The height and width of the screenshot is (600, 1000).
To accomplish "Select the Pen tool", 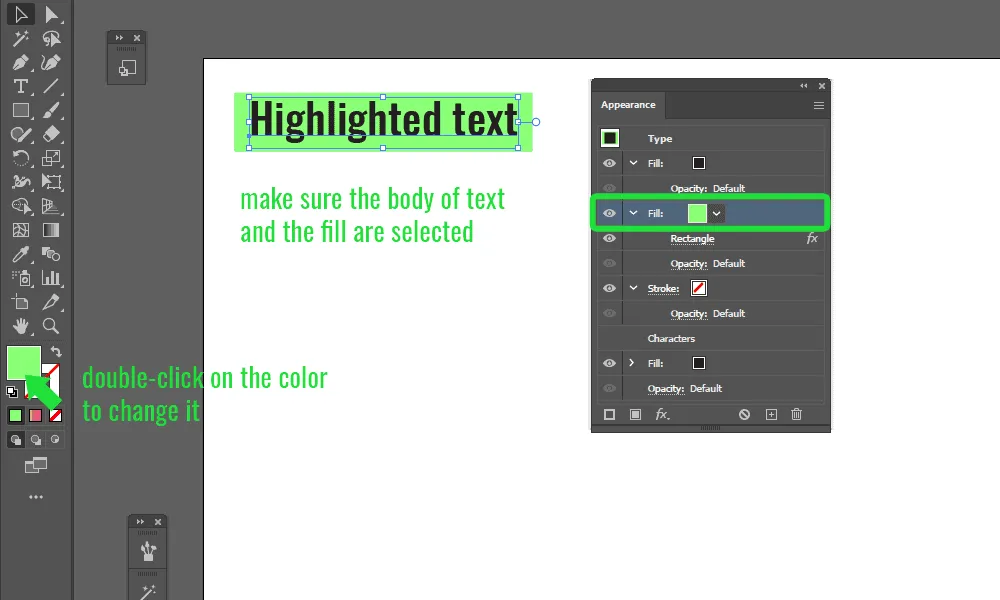I will pos(20,62).
